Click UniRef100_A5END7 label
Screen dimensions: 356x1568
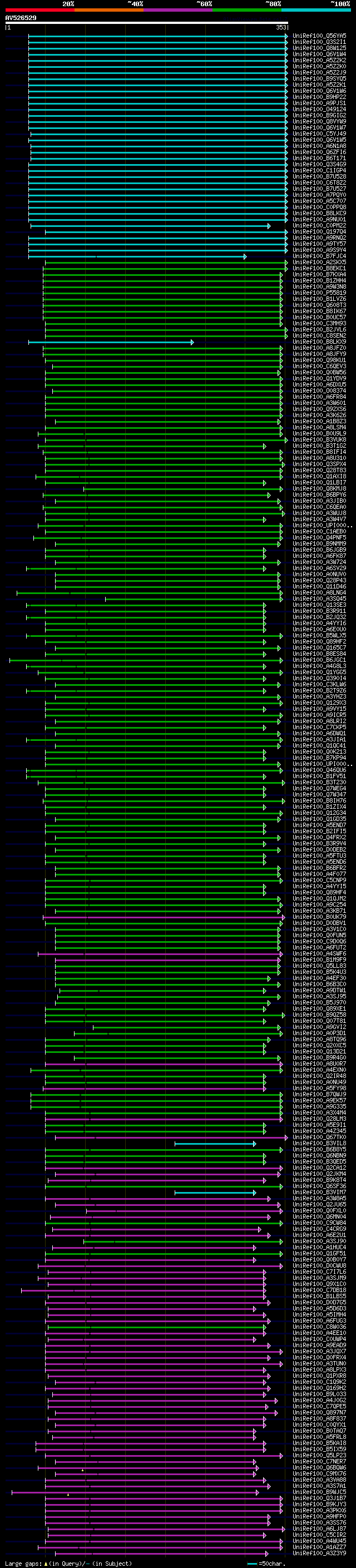click(319, 825)
